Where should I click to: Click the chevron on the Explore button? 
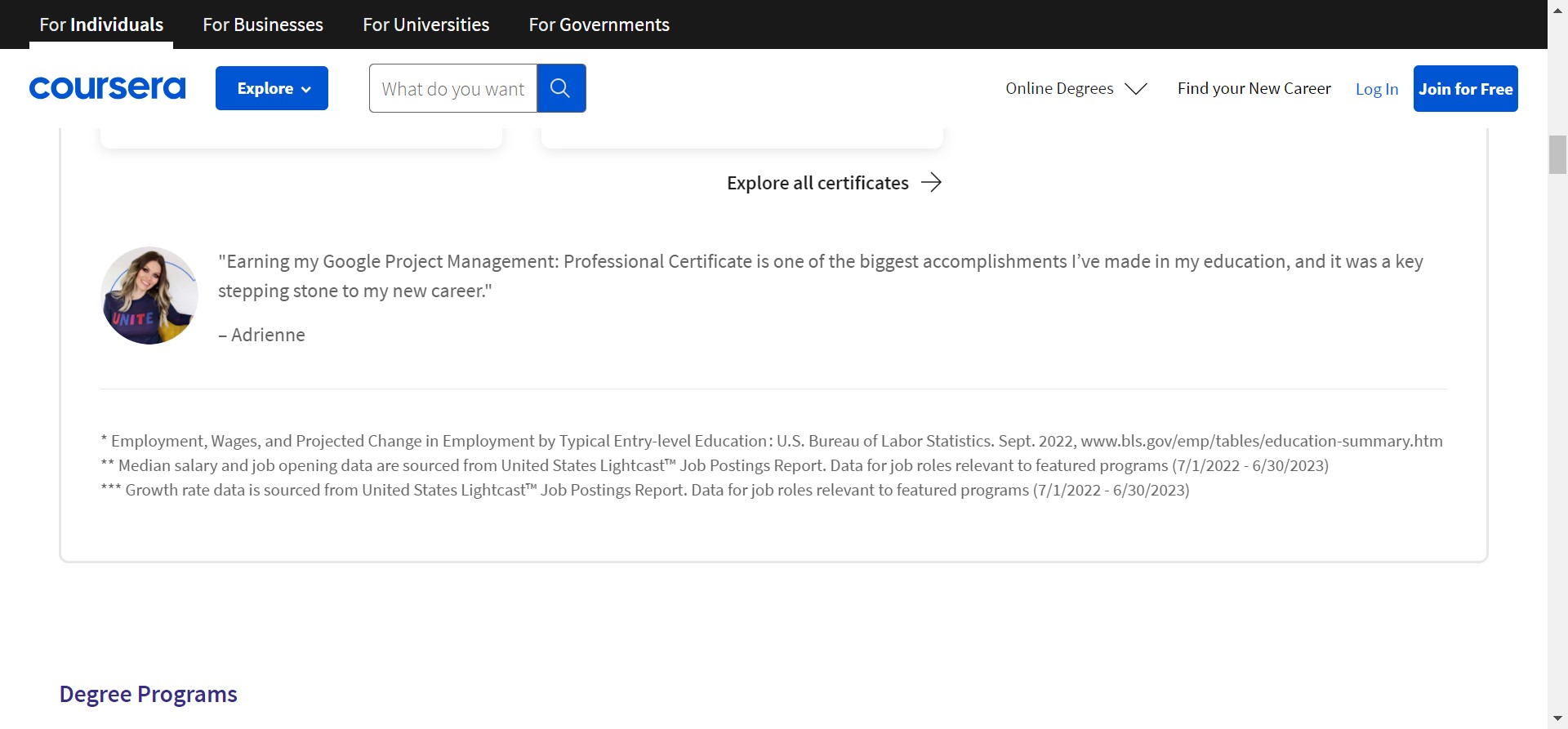306,90
